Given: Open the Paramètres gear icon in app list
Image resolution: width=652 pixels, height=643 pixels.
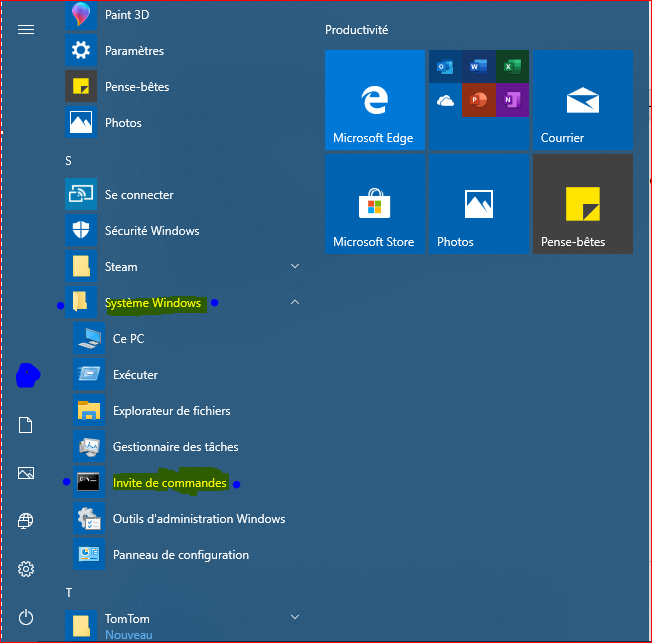Looking at the screenshot, I should point(81,50).
